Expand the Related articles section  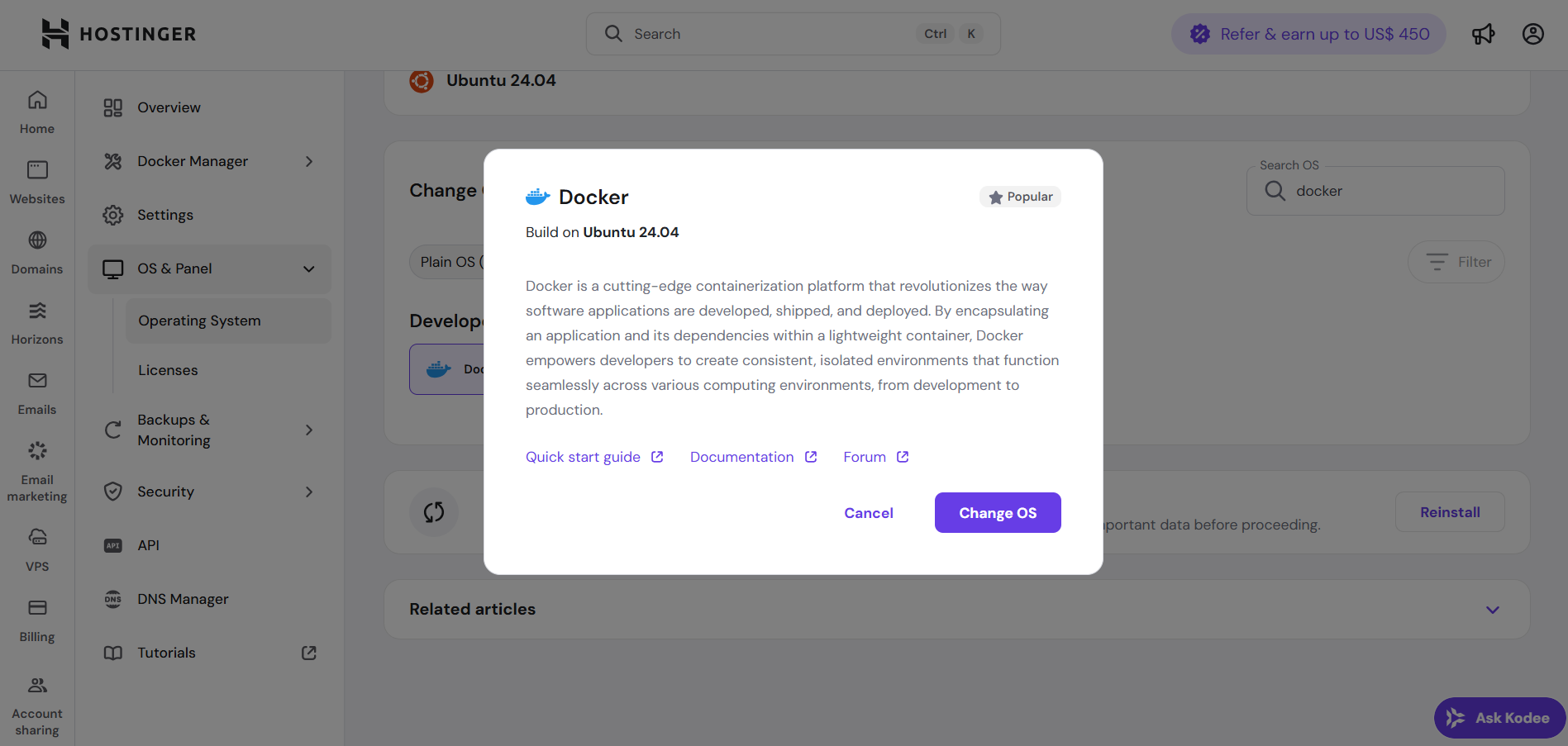1493,610
